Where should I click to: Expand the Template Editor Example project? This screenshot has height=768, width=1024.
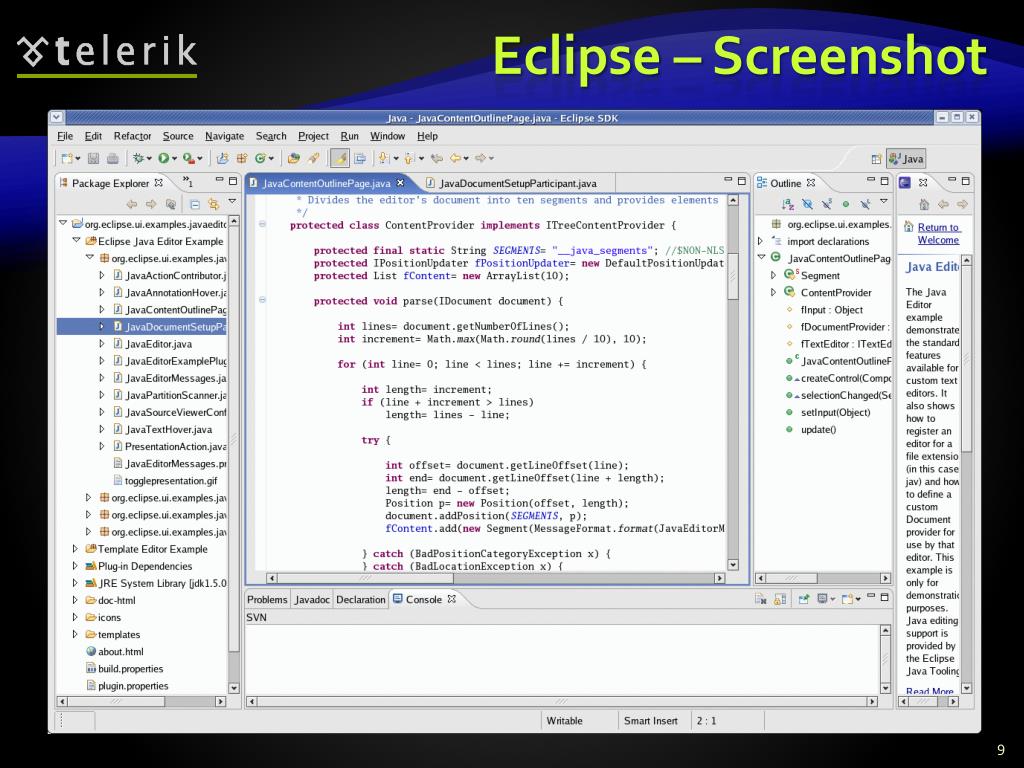click(x=75, y=549)
